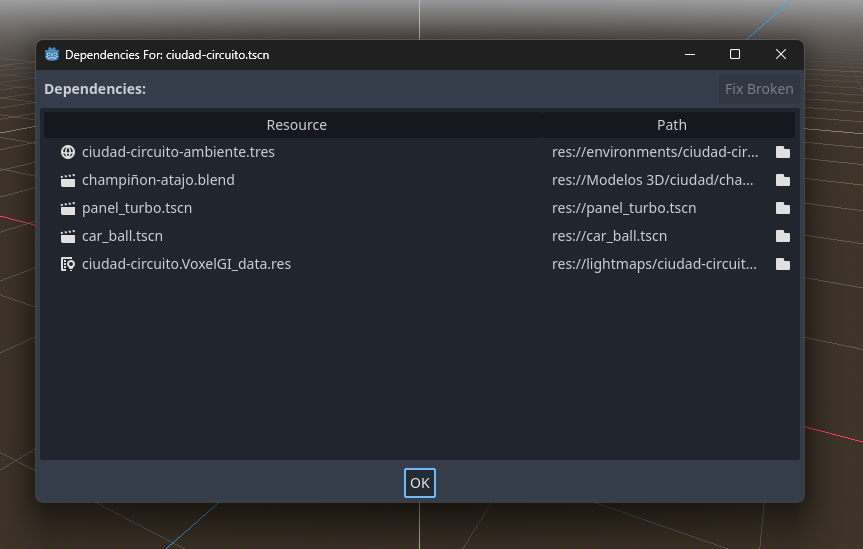Viewport: 863px width, 549px height.
Task: Click the Godot logo in title bar
Action: (x=52, y=55)
